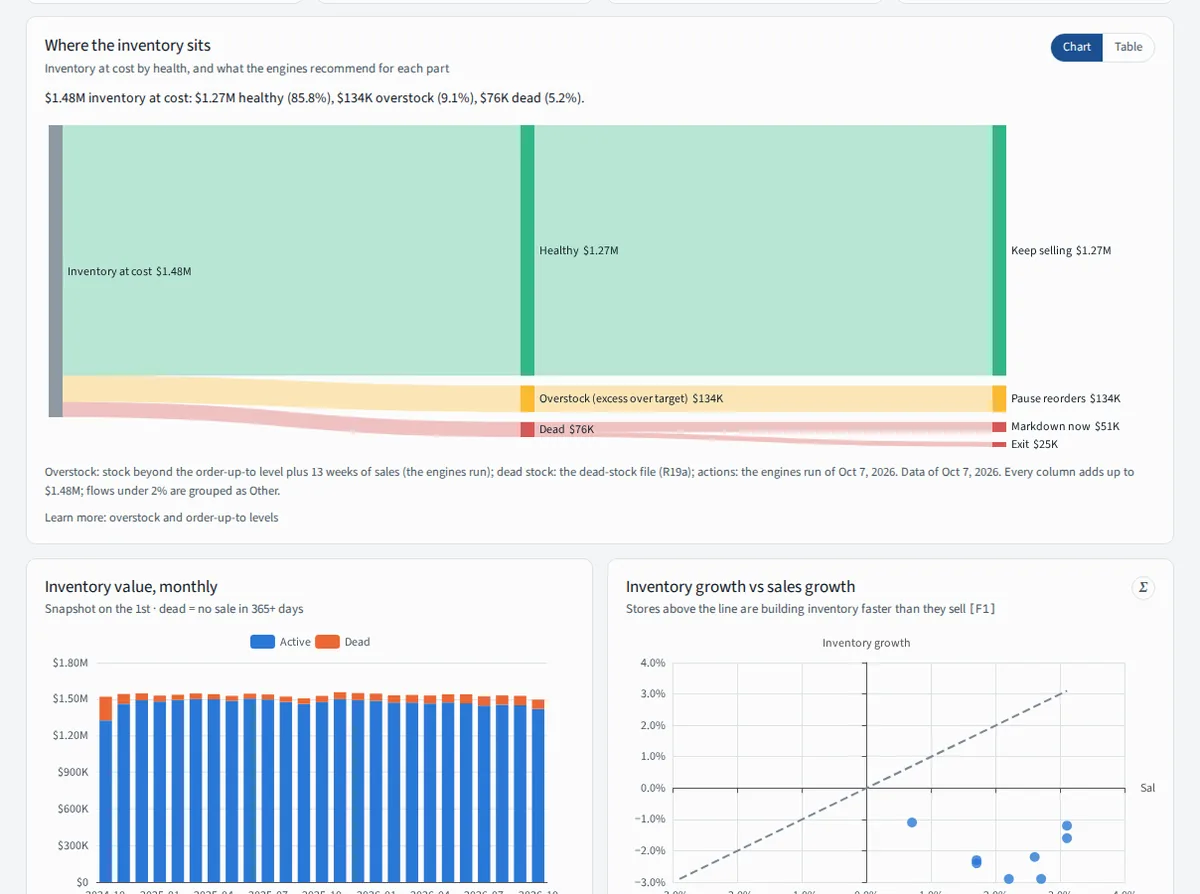Switch the inventory view to Chart
The height and width of the screenshot is (894, 1200).
[x=1077, y=47]
